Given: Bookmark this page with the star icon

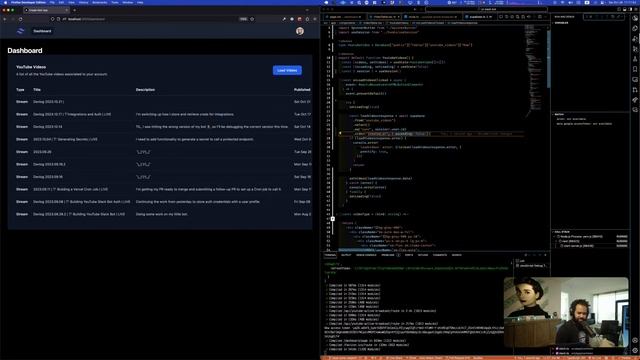Looking at the screenshot, I should point(252,19).
